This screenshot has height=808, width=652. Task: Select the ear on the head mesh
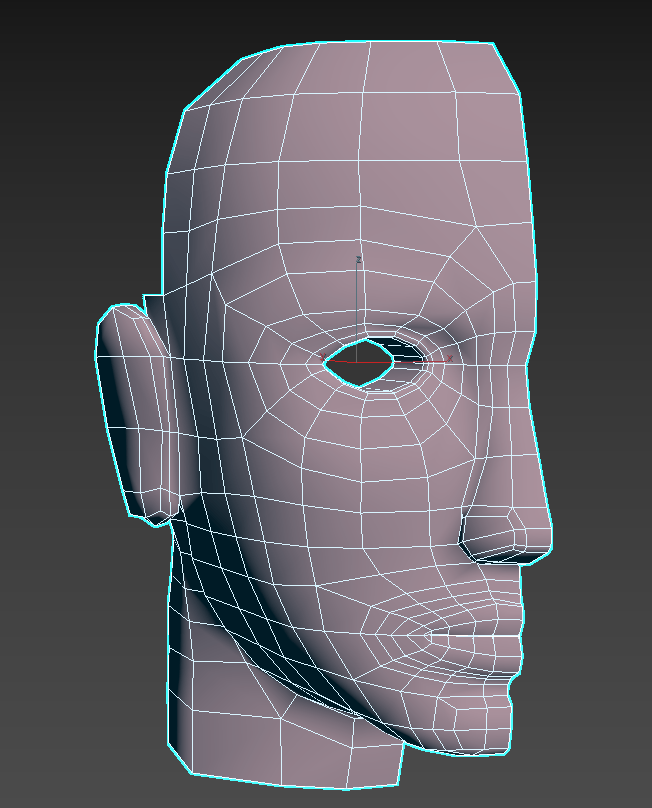[137, 415]
